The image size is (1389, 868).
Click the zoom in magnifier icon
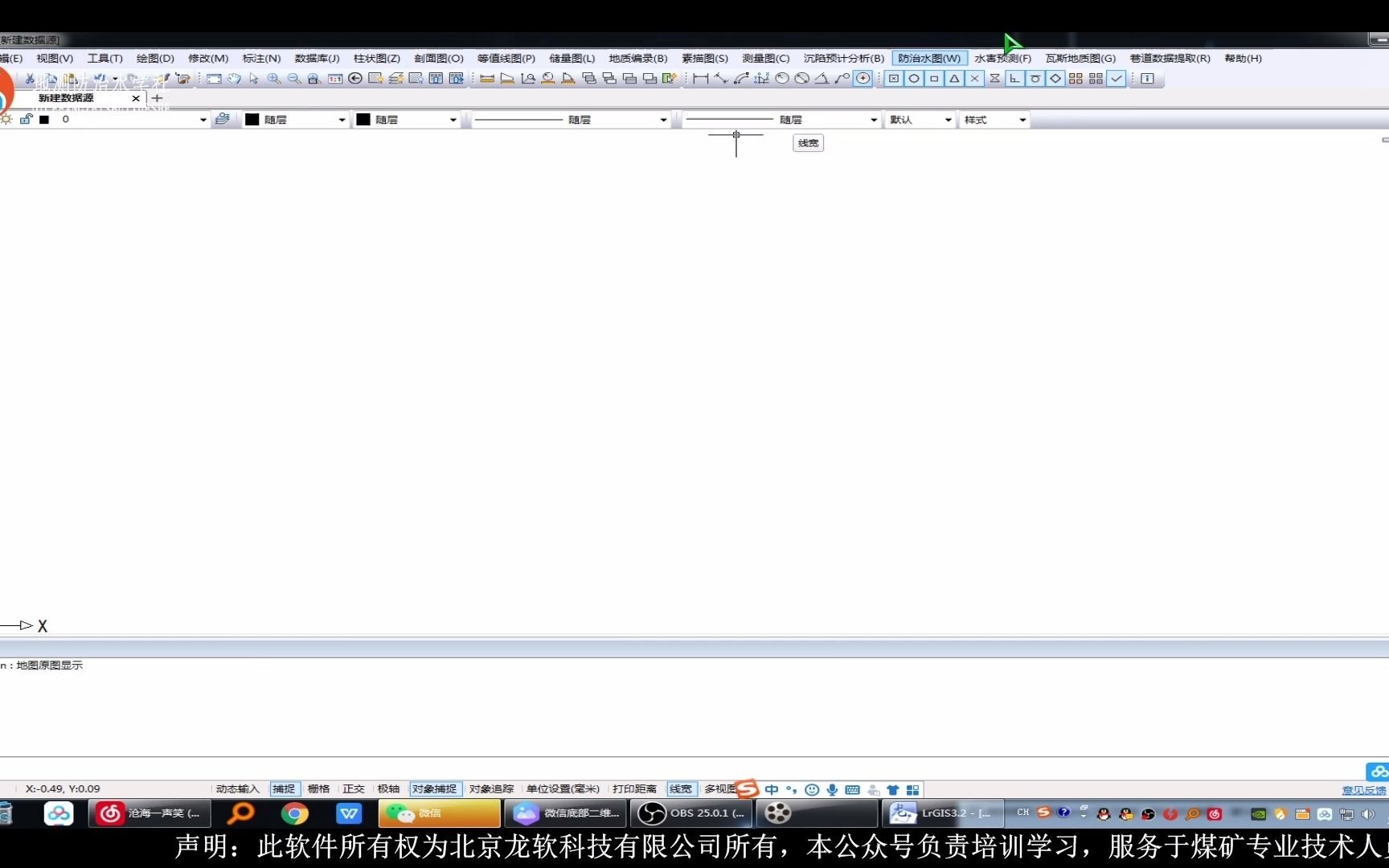tap(274, 79)
